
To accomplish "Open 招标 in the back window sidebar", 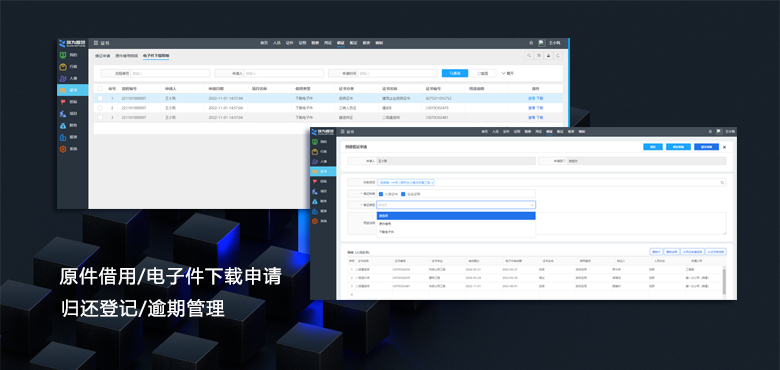I will (73, 102).
